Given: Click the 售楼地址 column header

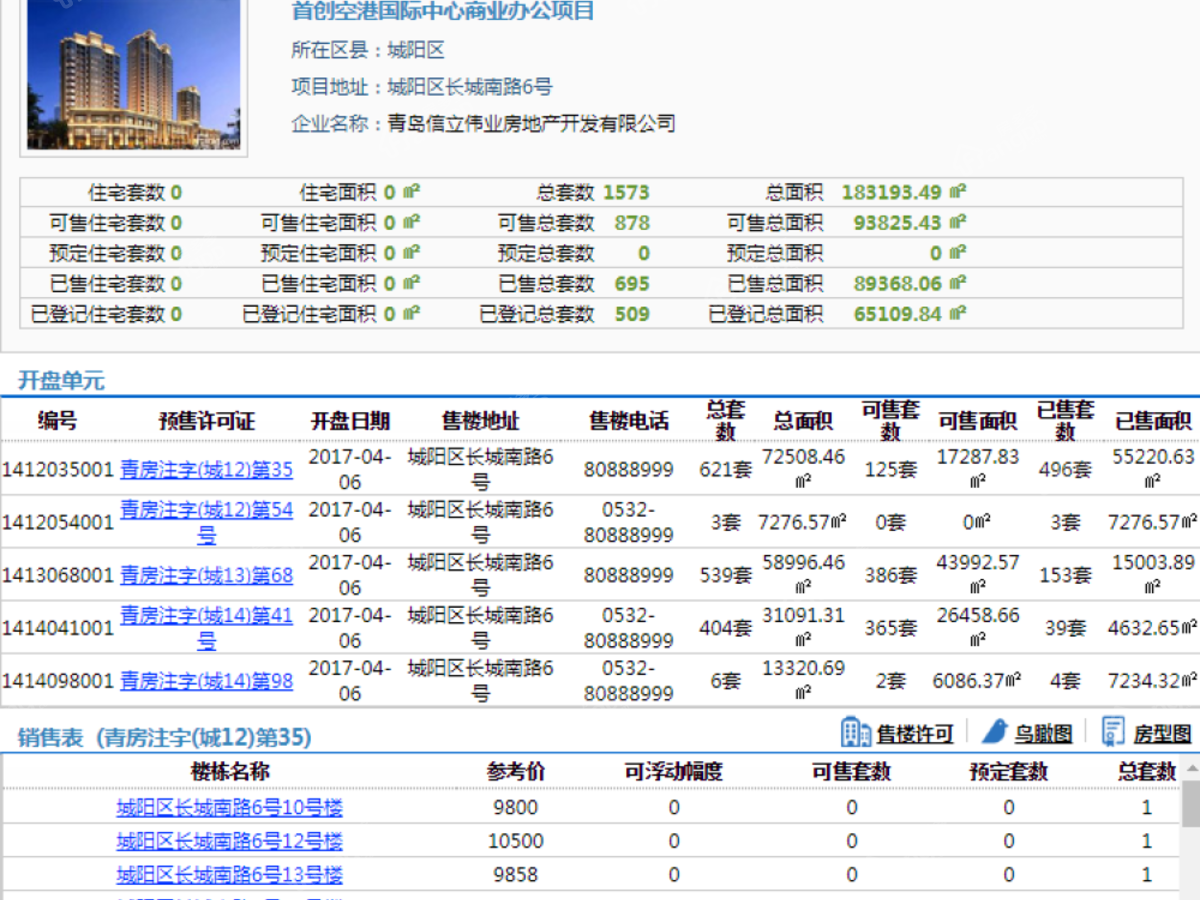Looking at the screenshot, I should point(481,421).
